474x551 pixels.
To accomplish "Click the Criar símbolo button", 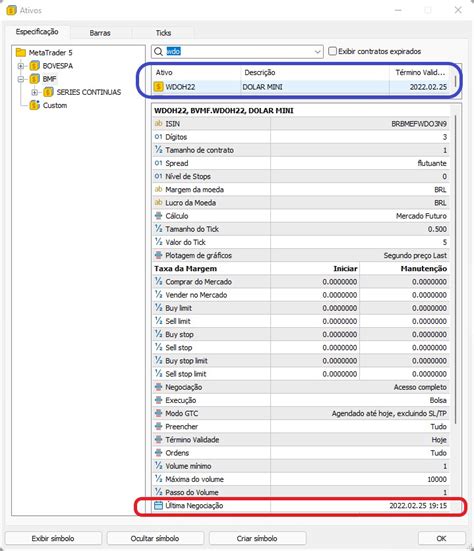I will [257, 538].
